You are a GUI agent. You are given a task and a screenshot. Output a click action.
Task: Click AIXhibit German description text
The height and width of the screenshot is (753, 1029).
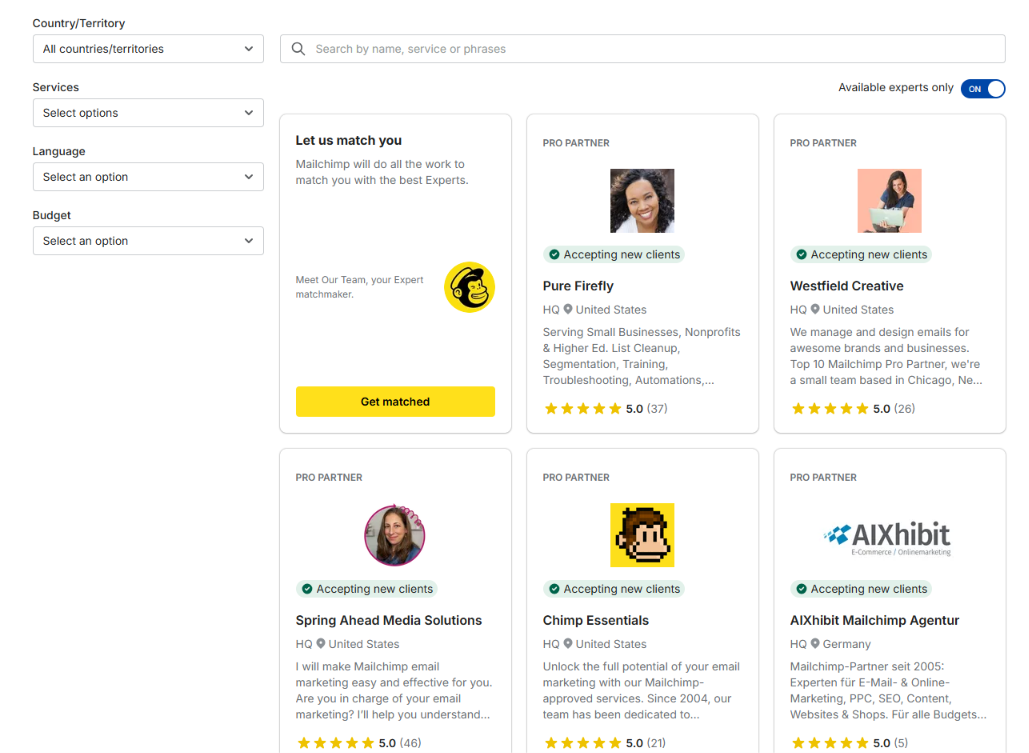(x=889, y=691)
